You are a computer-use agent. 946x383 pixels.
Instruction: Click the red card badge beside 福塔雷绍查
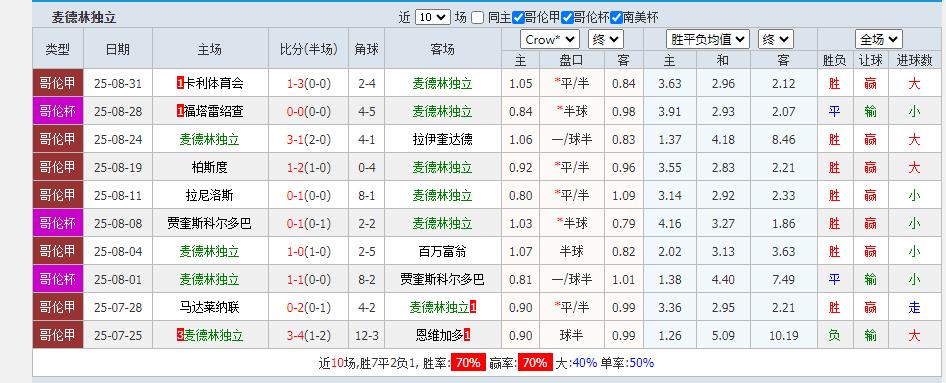click(x=180, y=111)
